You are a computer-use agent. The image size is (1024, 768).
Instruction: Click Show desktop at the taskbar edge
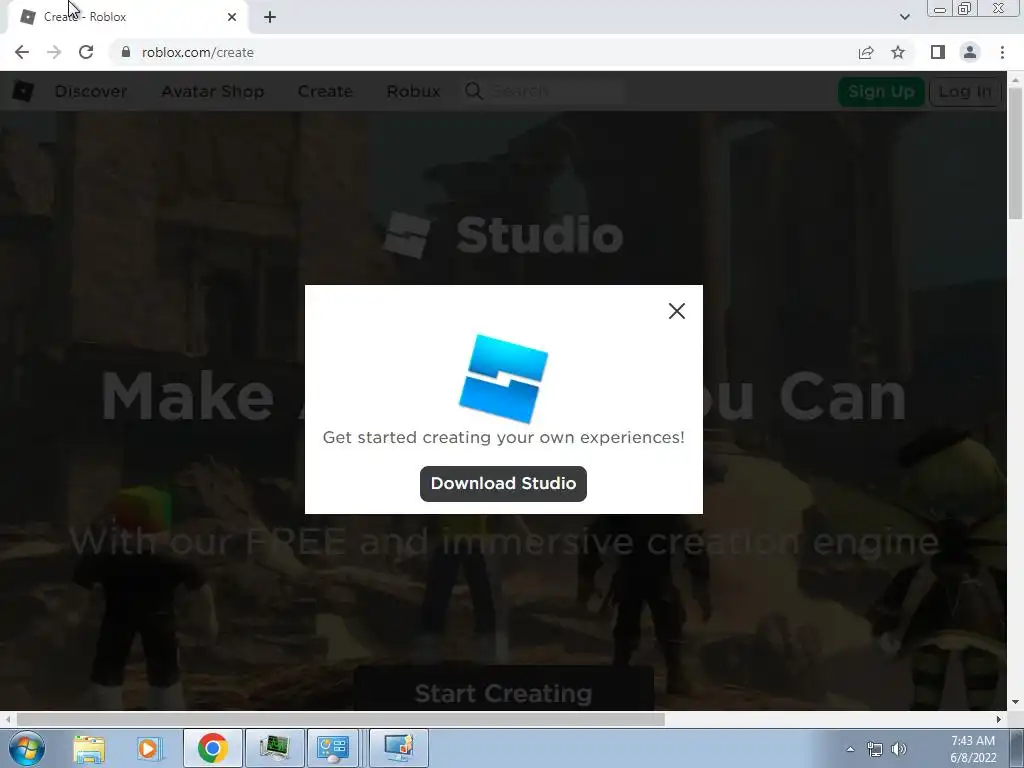1017,748
